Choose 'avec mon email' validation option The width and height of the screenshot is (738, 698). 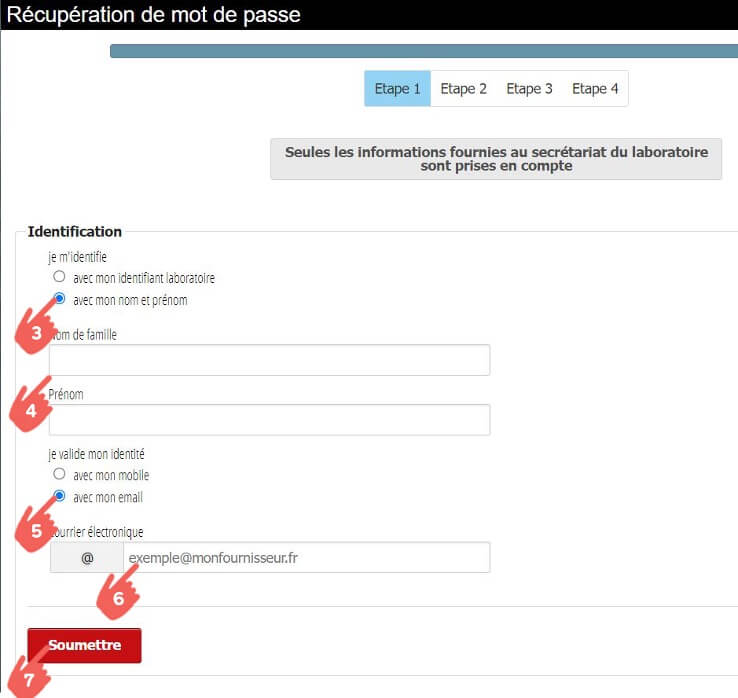tap(60, 496)
